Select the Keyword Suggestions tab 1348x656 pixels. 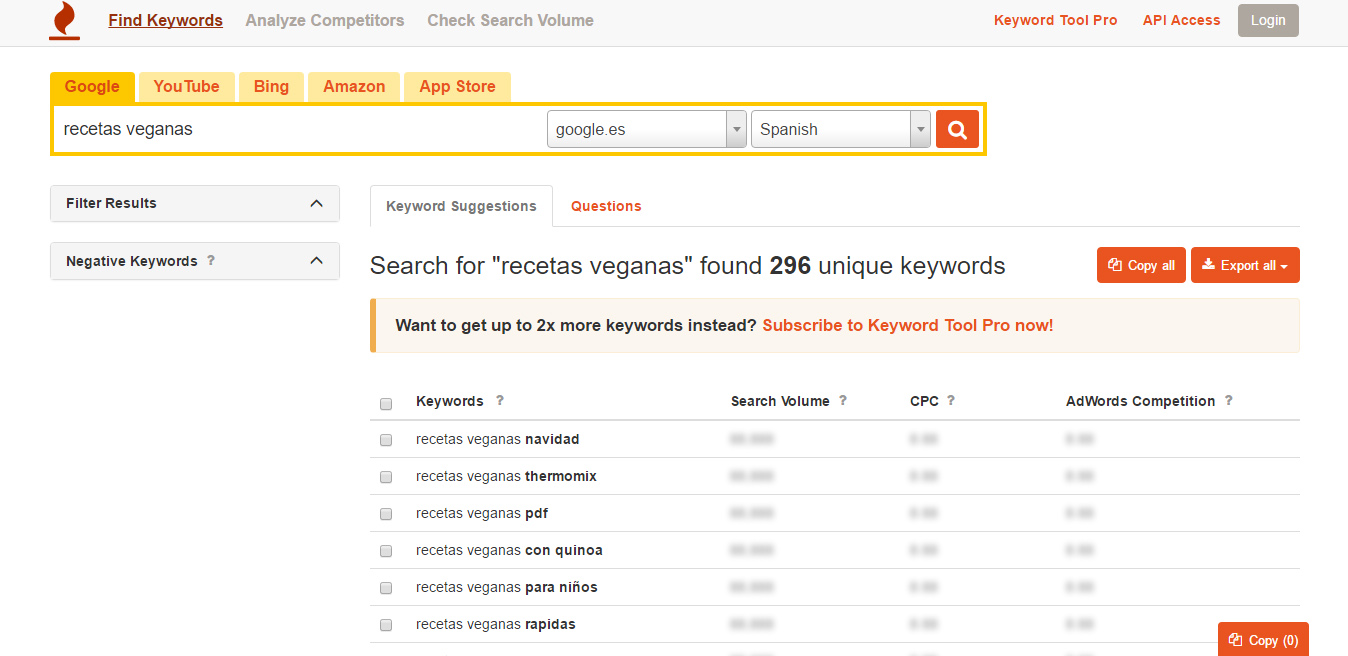click(x=461, y=206)
